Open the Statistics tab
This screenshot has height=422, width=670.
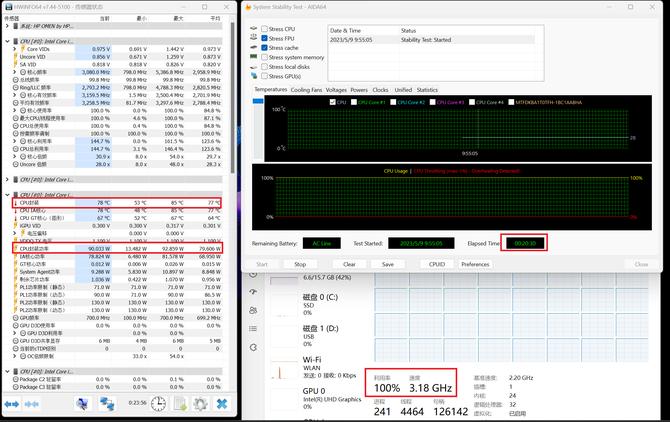(x=427, y=89)
